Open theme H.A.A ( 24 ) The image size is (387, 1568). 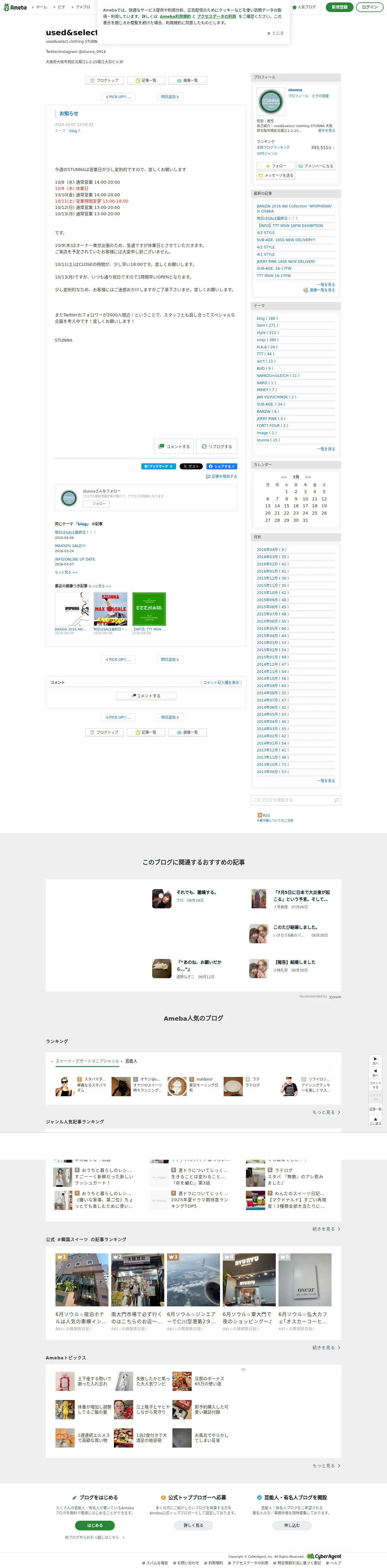point(267,347)
